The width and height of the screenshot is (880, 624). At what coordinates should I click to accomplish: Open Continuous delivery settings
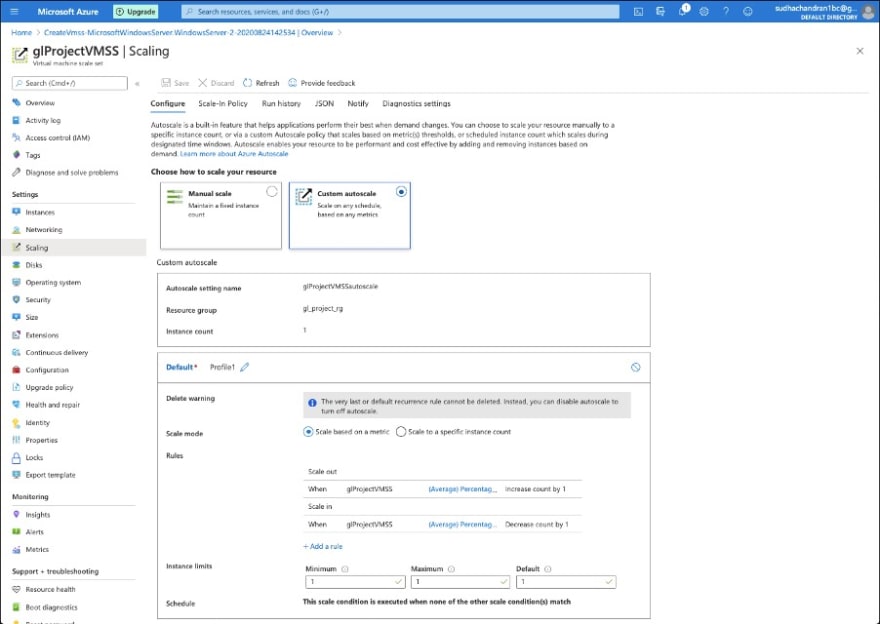pyautogui.click(x=57, y=352)
